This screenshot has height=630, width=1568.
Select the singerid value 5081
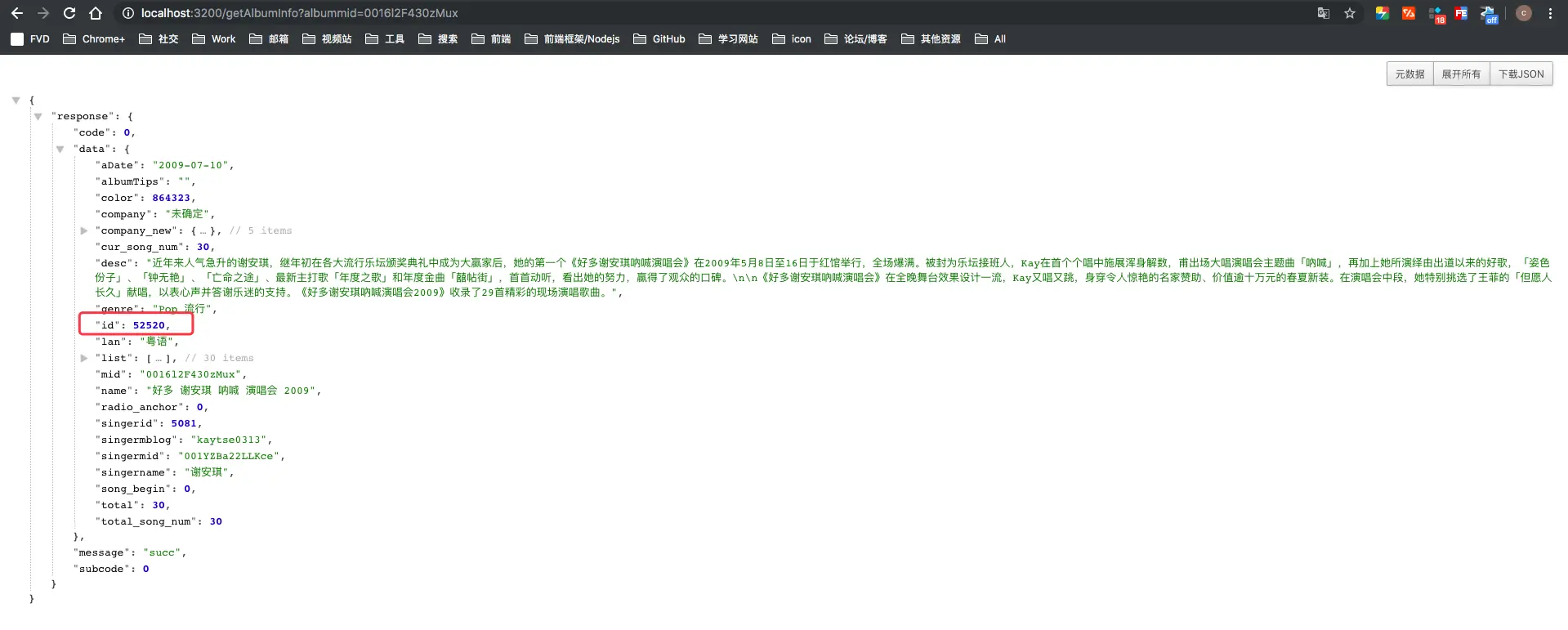tap(184, 423)
